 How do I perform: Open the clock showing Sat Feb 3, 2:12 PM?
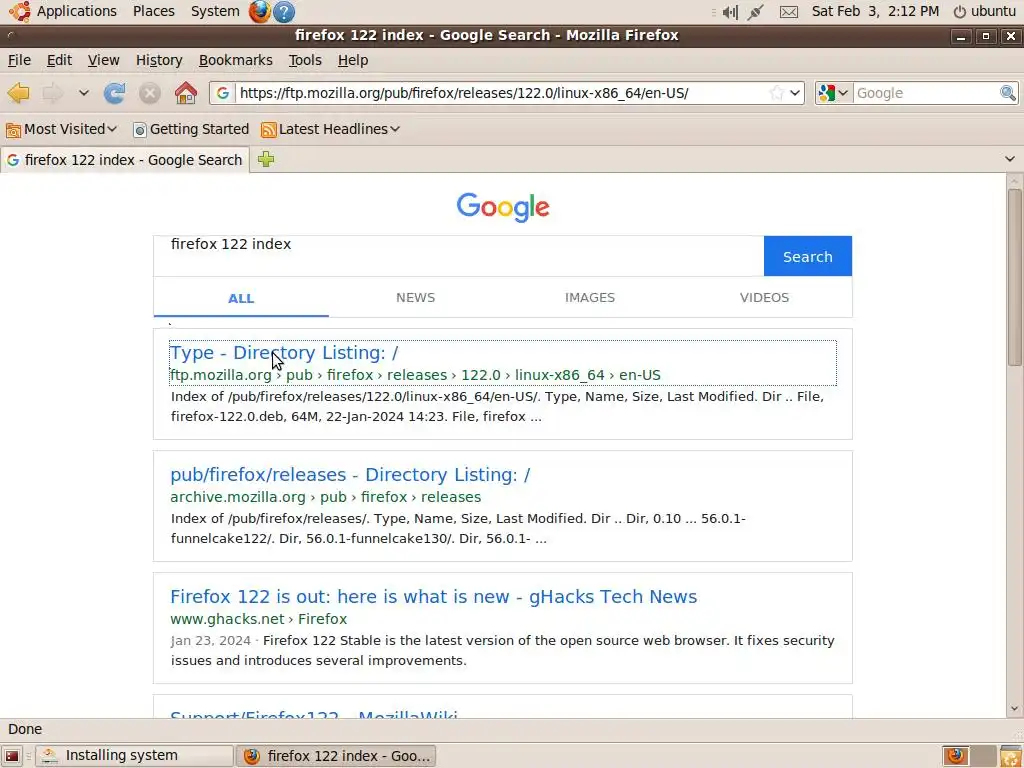[875, 11]
